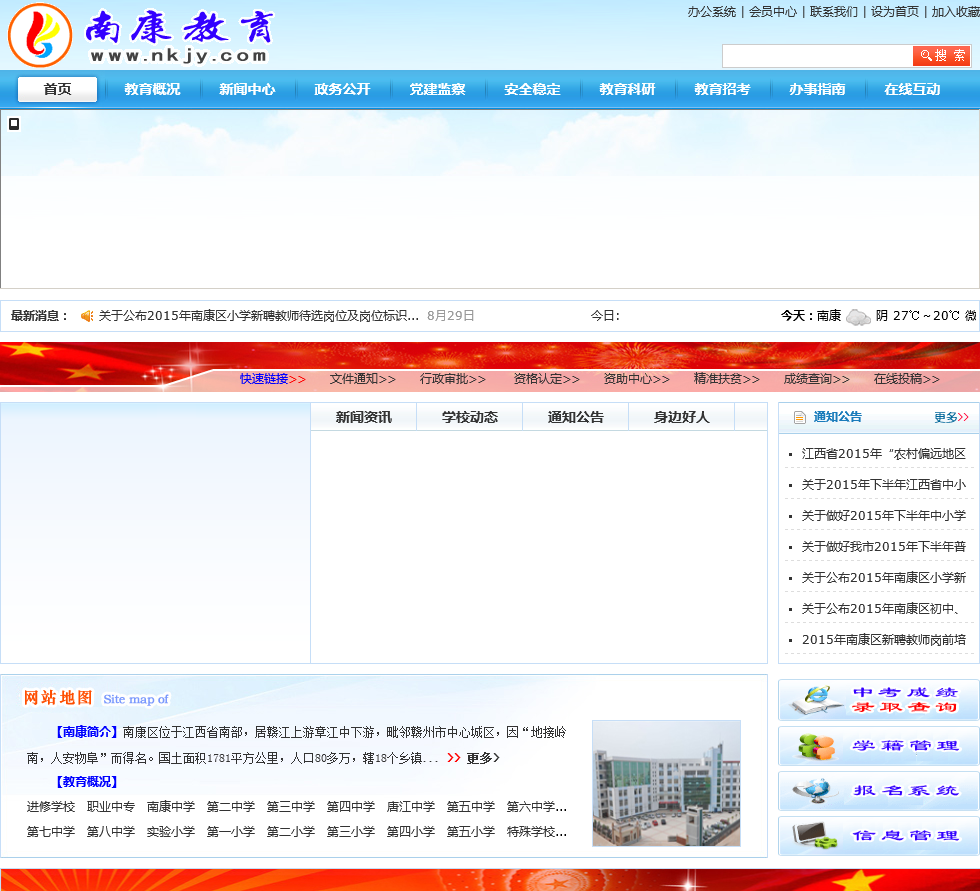Click the small icon in the banner corner
Image resolution: width=980 pixels, height=891 pixels.
pos(14,124)
